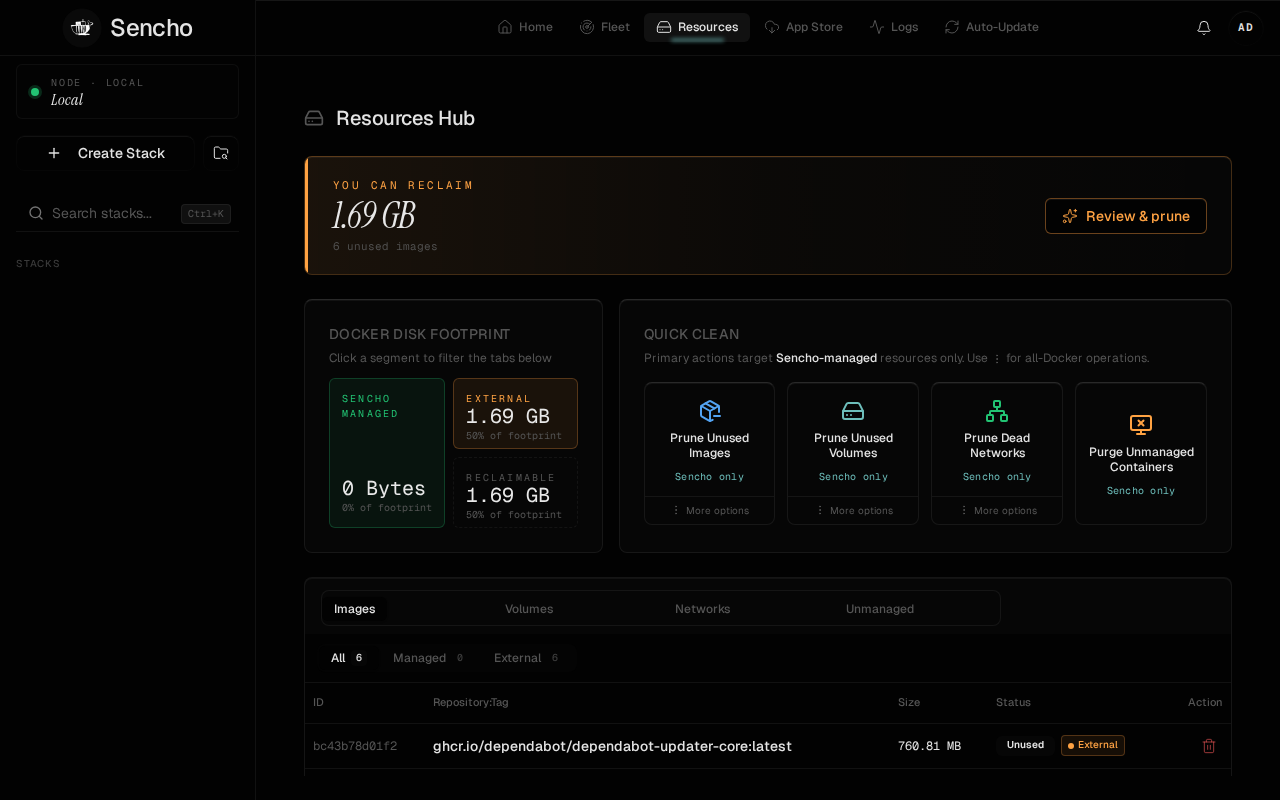Expand More options under Prune Unused Volumes

(x=853, y=510)
